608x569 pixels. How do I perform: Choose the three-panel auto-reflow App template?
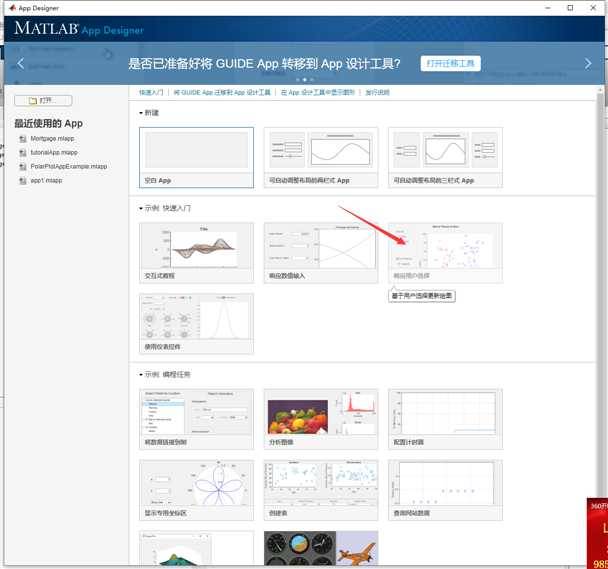[x=445, y=157]
